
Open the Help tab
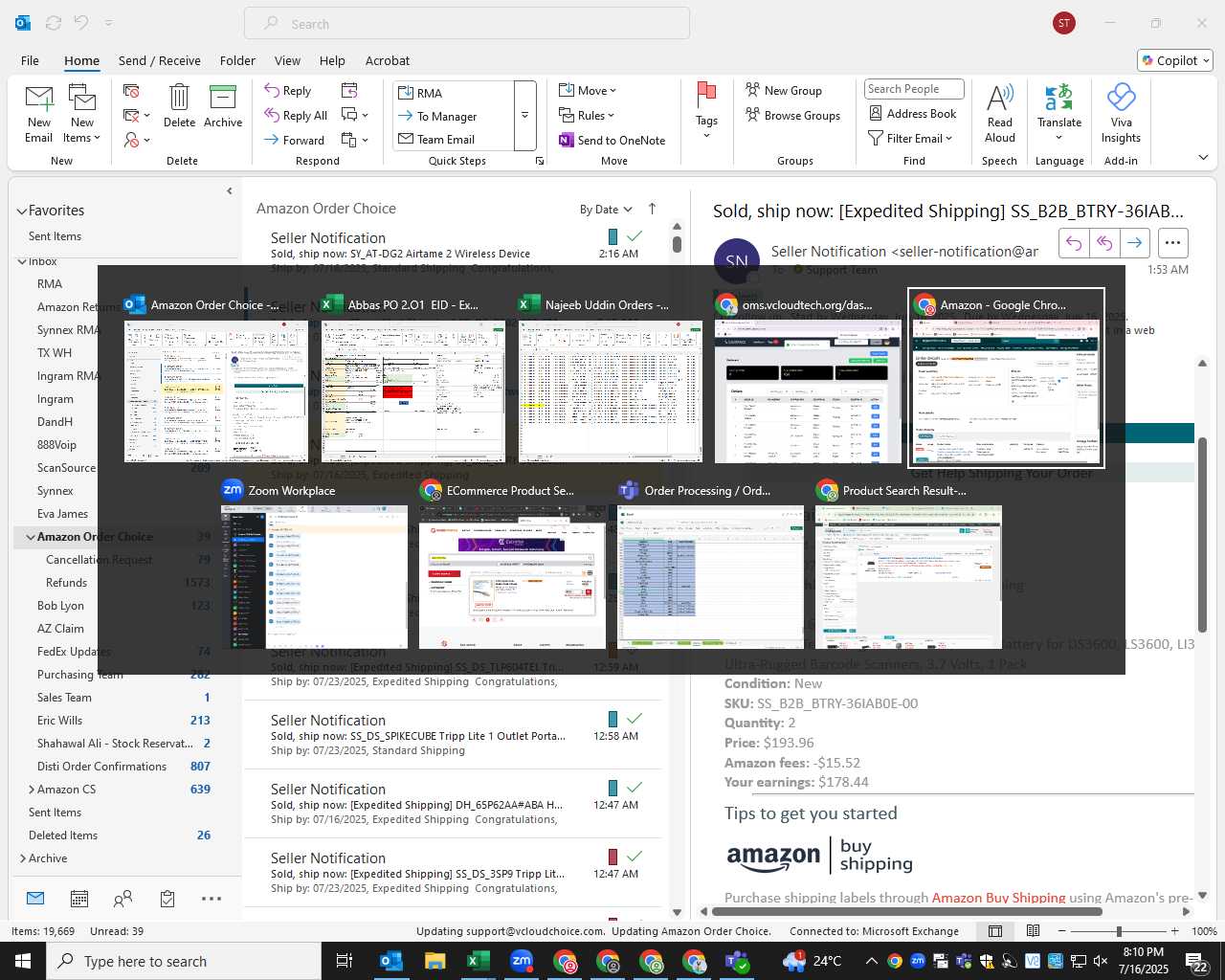coord(332,60)
